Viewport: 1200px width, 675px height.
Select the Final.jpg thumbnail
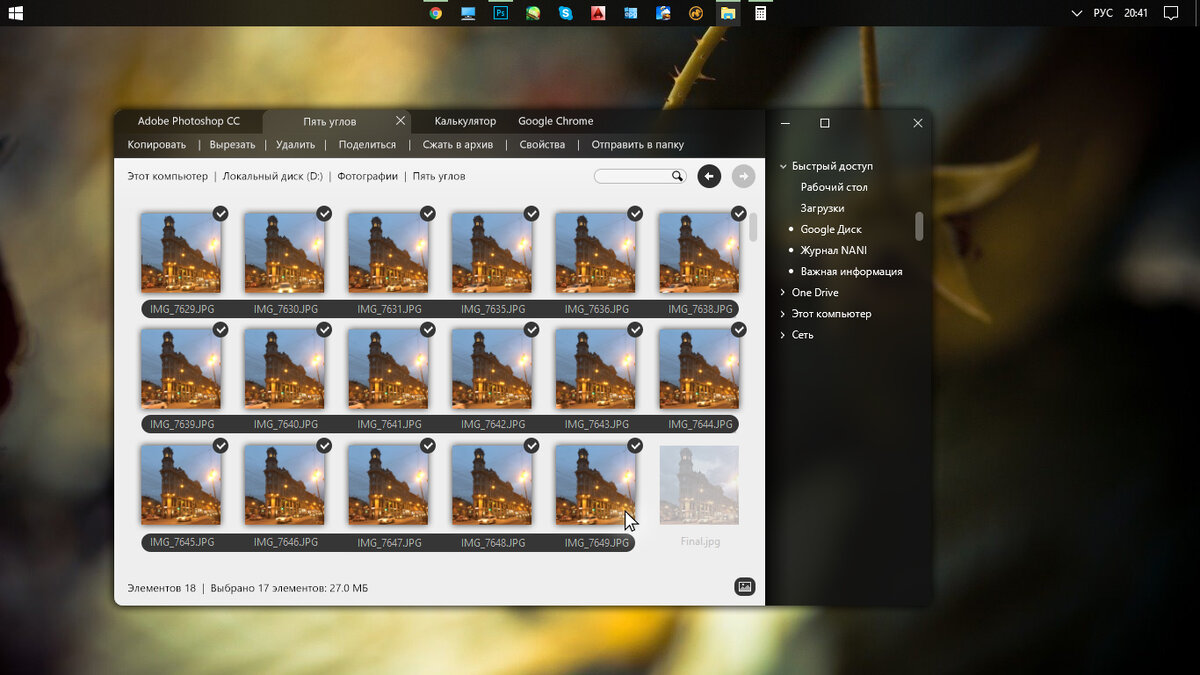click(699, 485)
